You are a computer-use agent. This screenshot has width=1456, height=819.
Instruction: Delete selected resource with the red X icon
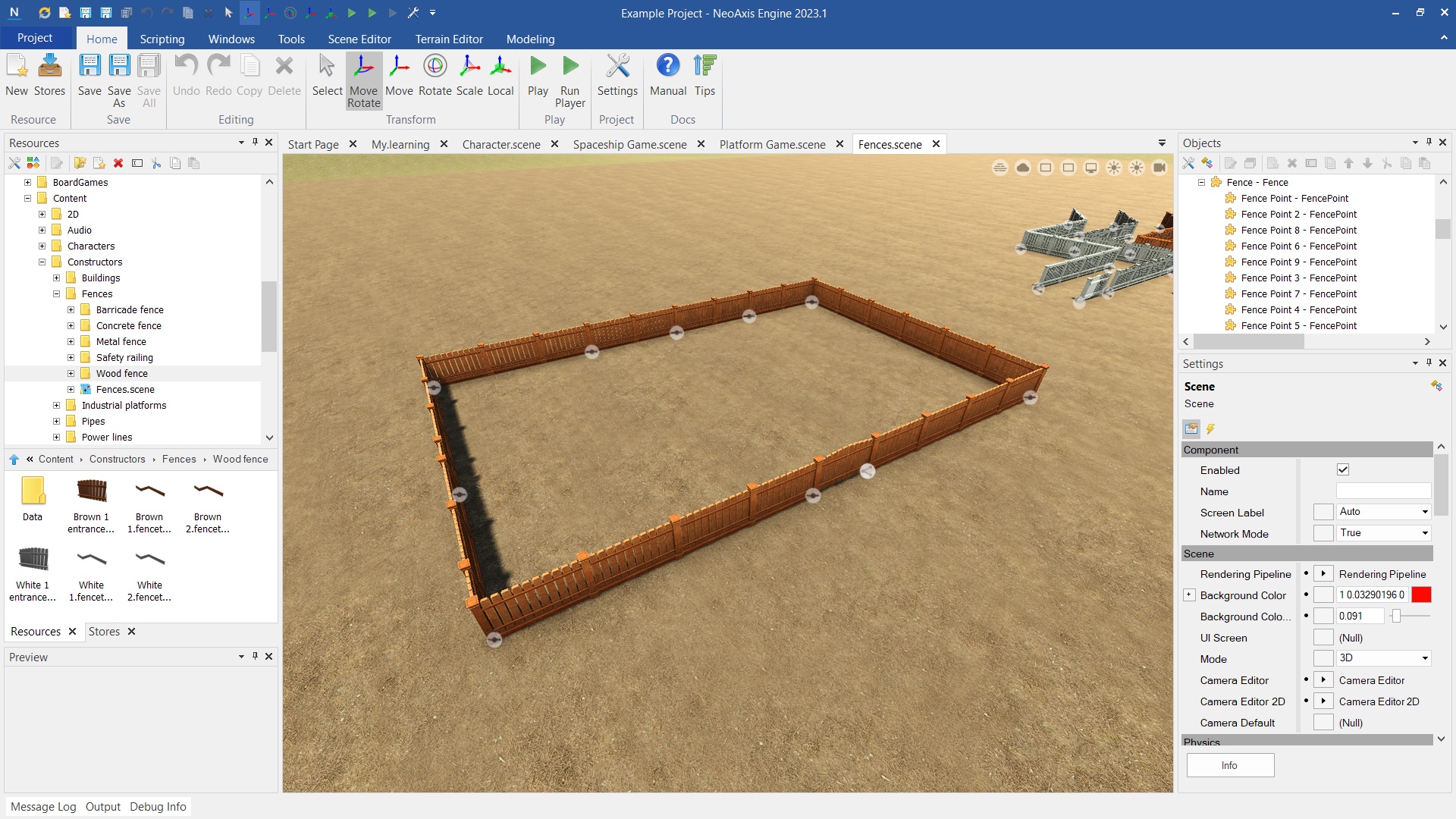118,163
